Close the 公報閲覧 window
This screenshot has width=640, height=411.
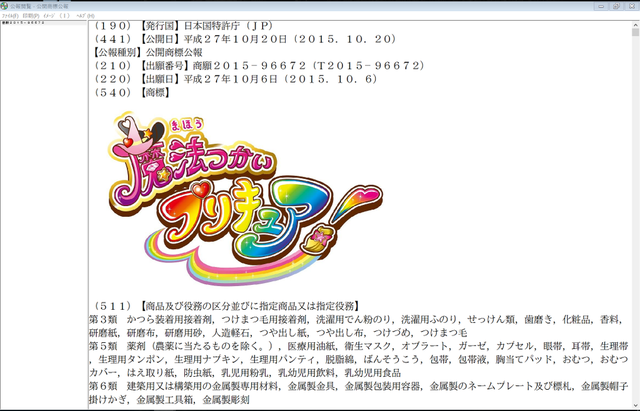[x=631, y=6]
